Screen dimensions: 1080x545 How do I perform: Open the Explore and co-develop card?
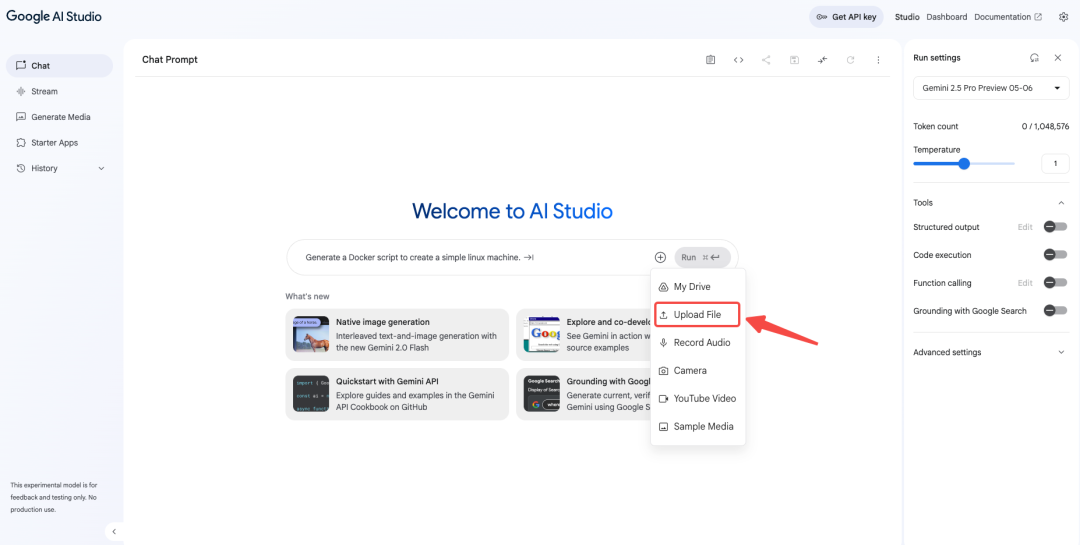pyautogui.click(x=584, y=335)
